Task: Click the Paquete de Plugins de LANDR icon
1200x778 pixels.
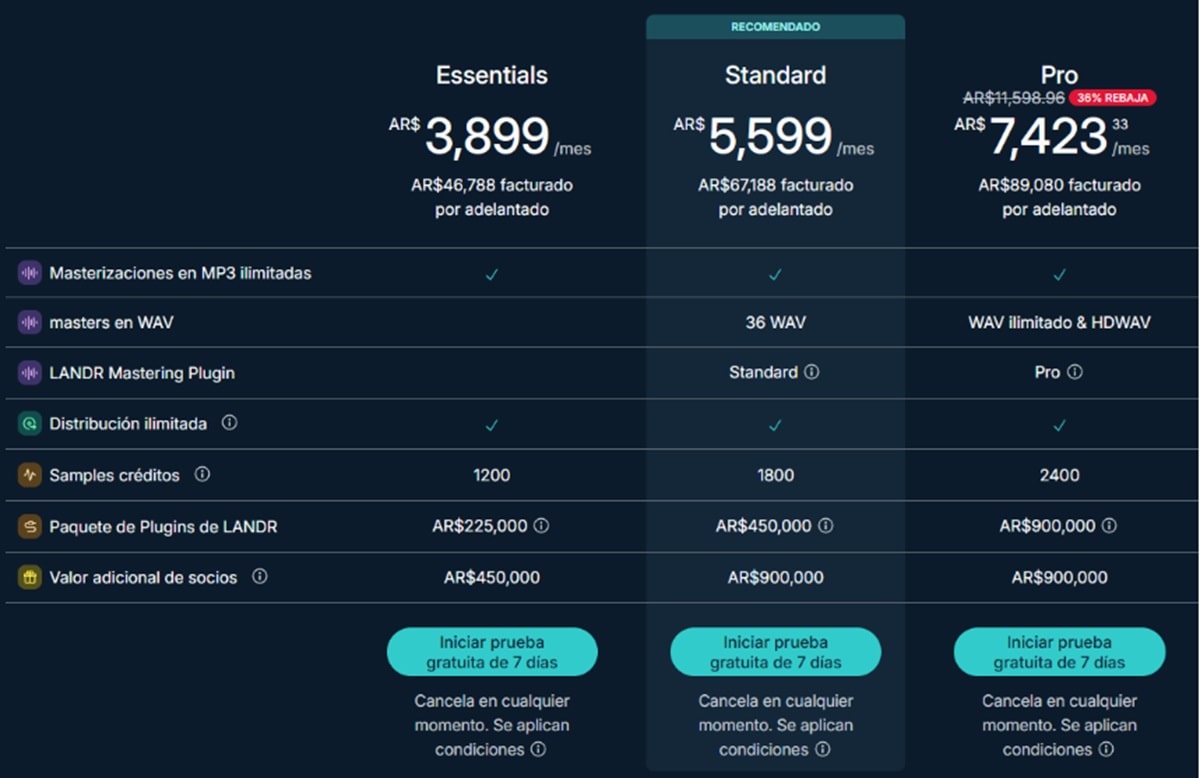Action: (x=30, y=526)
